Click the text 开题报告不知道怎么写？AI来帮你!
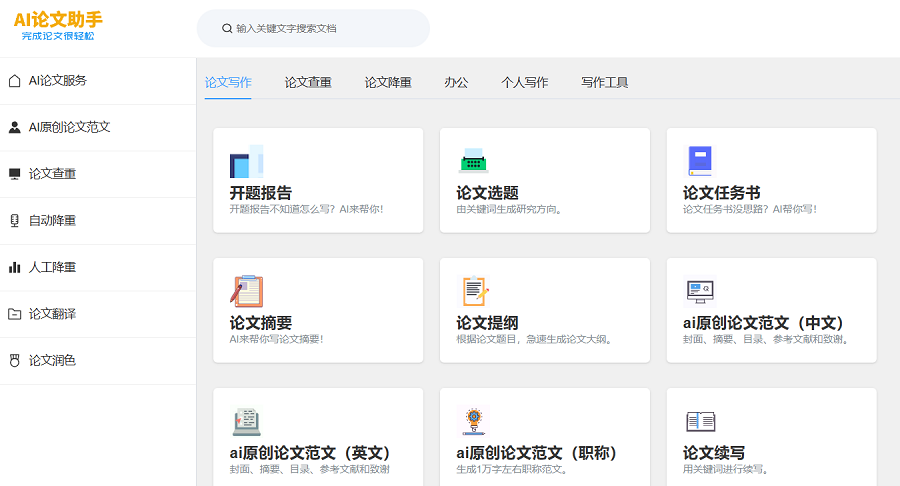The height and width of the screenshot is (486, 900). pyautogui.click(x=307, y=209)
